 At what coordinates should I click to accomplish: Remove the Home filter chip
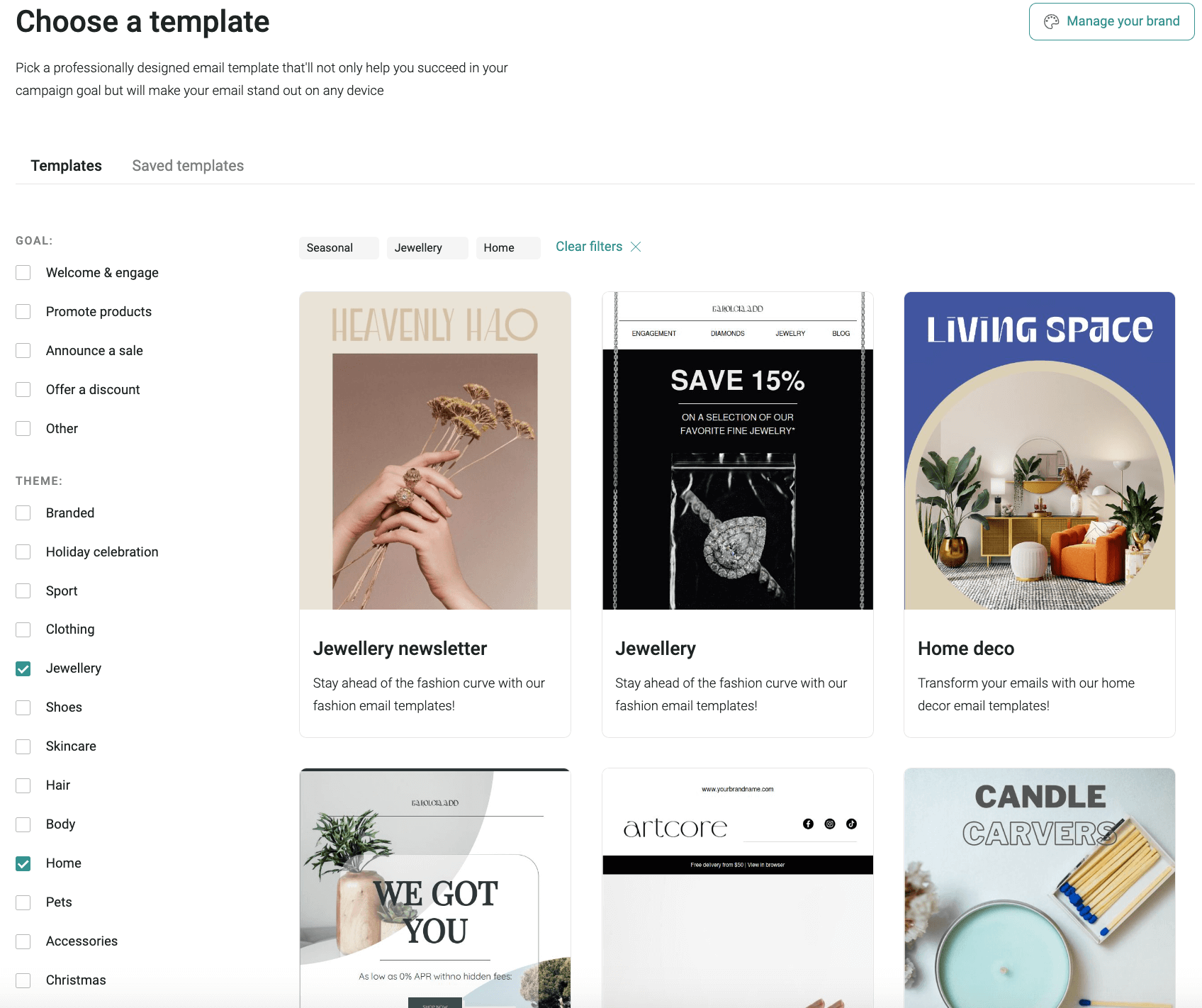(507, 247)
